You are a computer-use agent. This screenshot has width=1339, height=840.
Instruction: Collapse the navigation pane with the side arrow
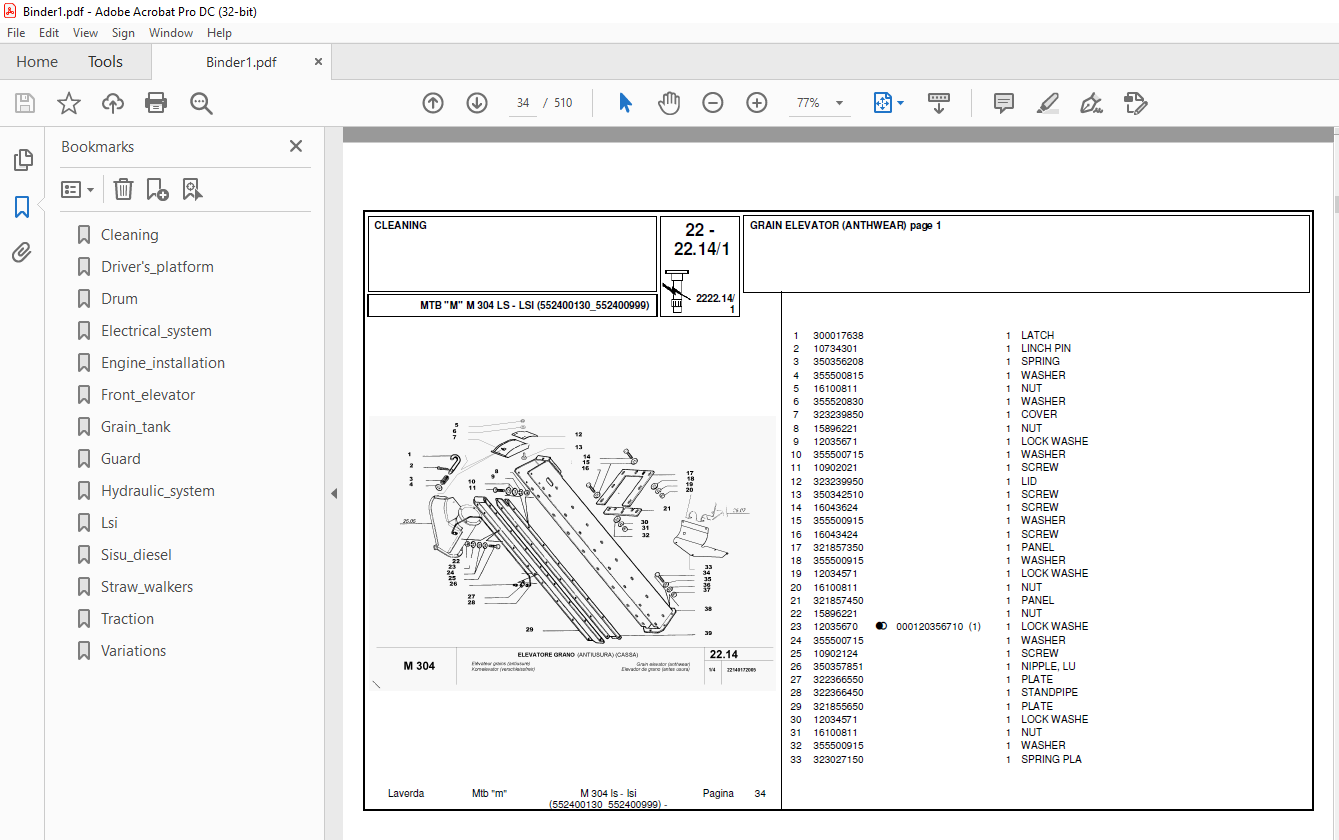334,493
